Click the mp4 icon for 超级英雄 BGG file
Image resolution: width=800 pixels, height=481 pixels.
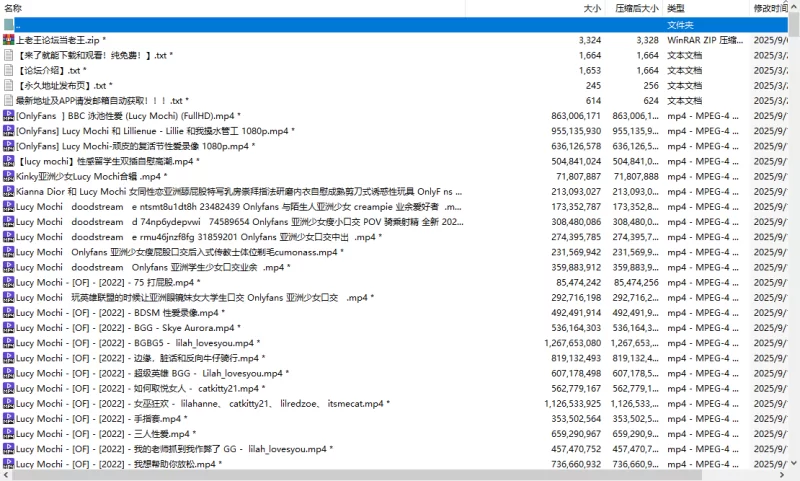[9, 373]
